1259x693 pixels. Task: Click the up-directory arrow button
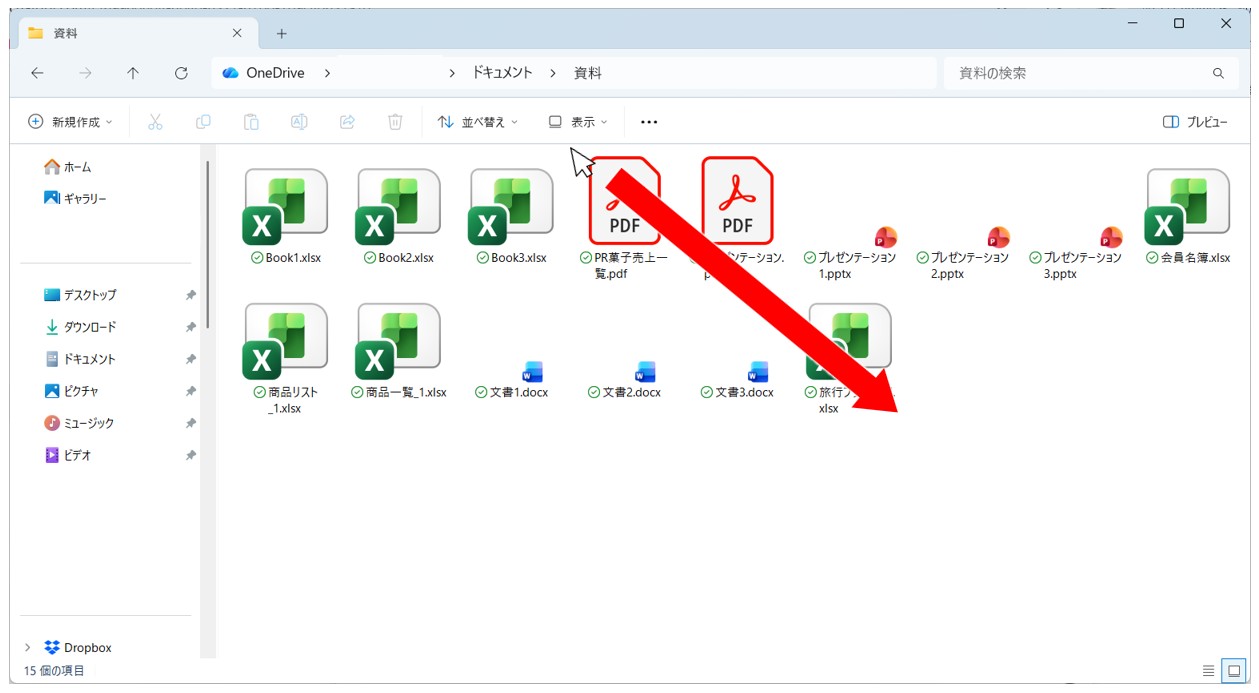(x=133, y=73)
